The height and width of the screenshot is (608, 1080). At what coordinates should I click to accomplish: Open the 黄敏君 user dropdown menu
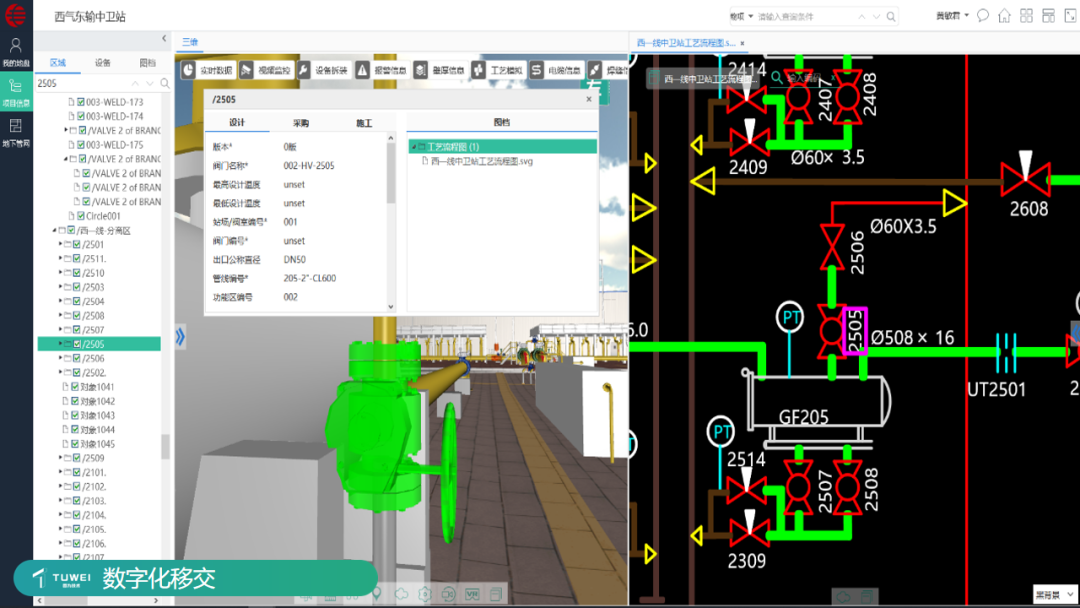click(950, 16)
